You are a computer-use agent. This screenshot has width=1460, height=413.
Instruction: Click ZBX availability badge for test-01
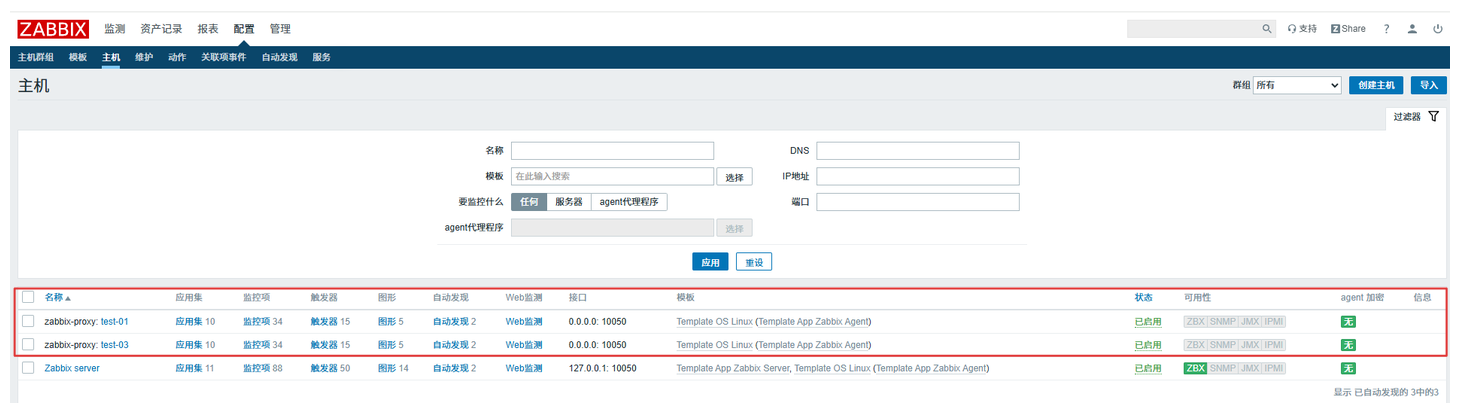point(1194,321)
